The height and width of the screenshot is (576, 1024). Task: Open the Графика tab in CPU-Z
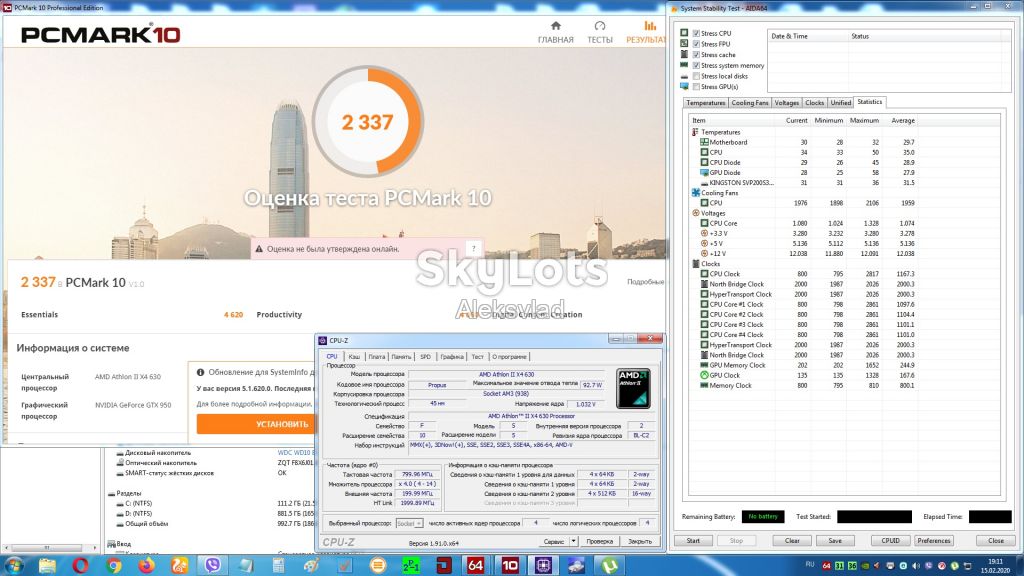[x=452, y=357]
